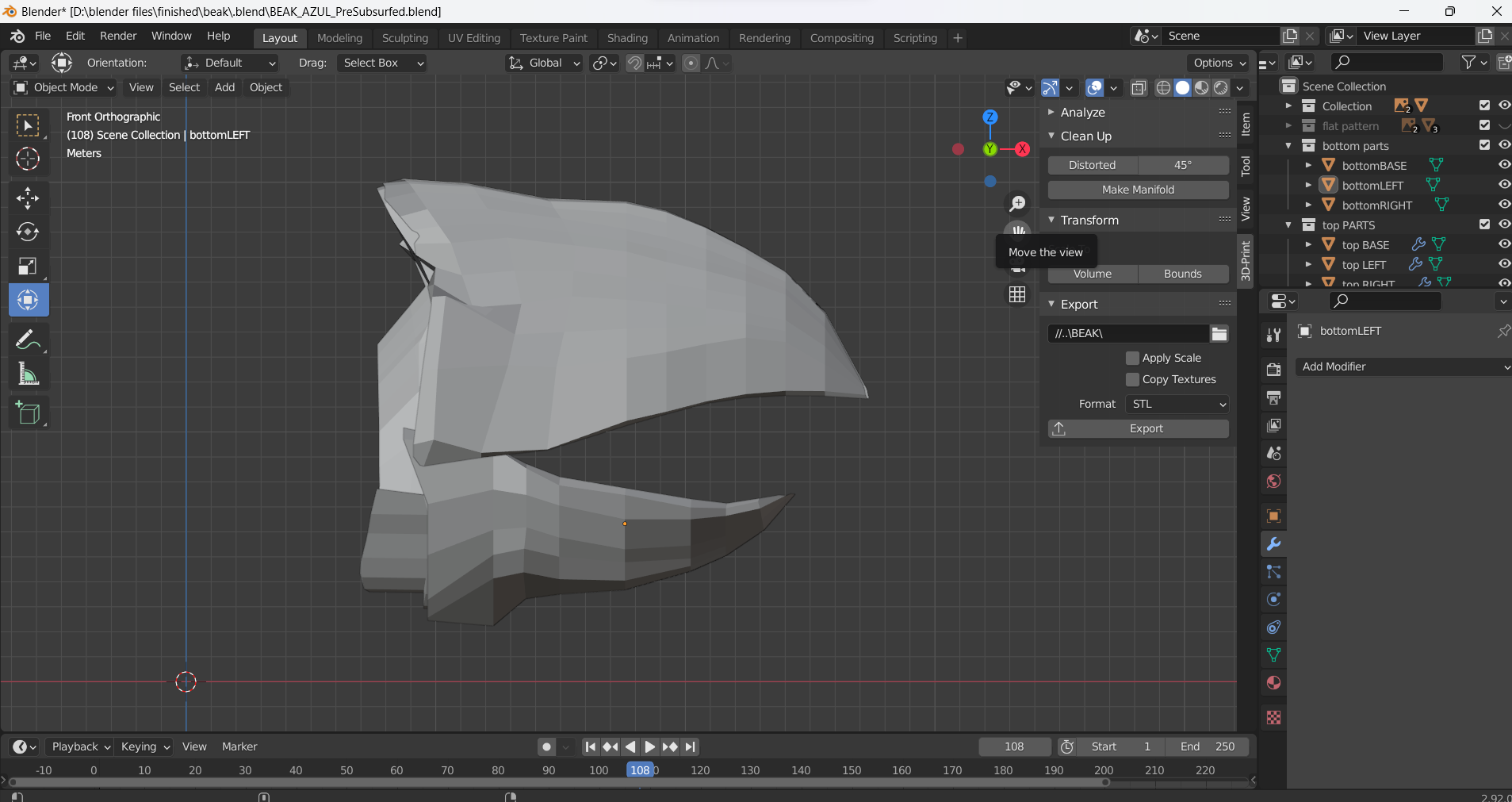Click the Export button

(x=1138, y=428)
